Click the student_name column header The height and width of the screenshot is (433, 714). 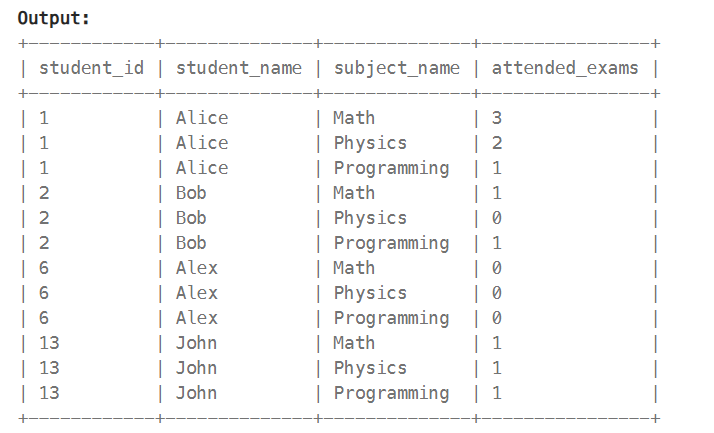tap(238, 68)
